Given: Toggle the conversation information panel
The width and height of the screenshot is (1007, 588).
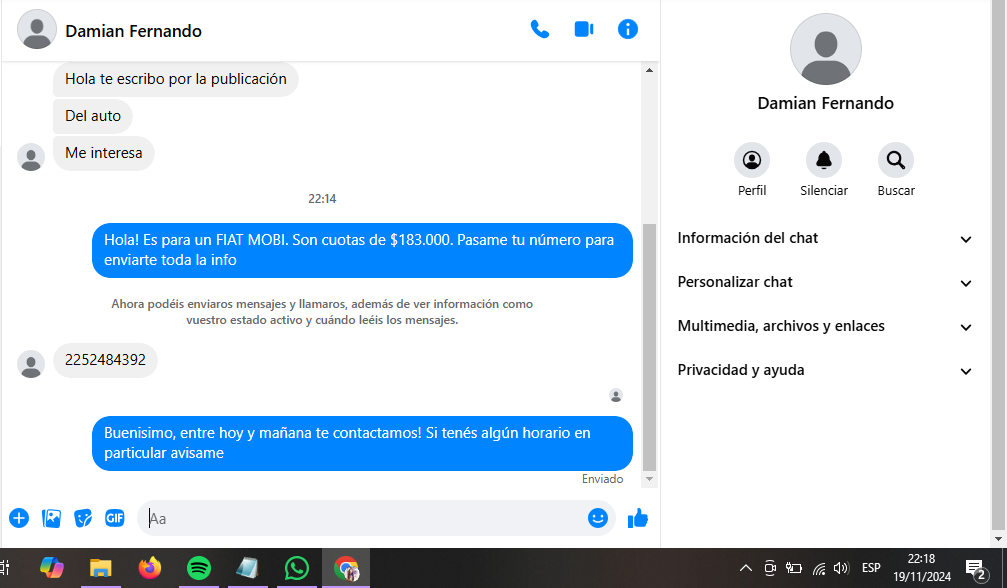Looking at the screenshot, I should pyautogui.click(x=628, y=30).
